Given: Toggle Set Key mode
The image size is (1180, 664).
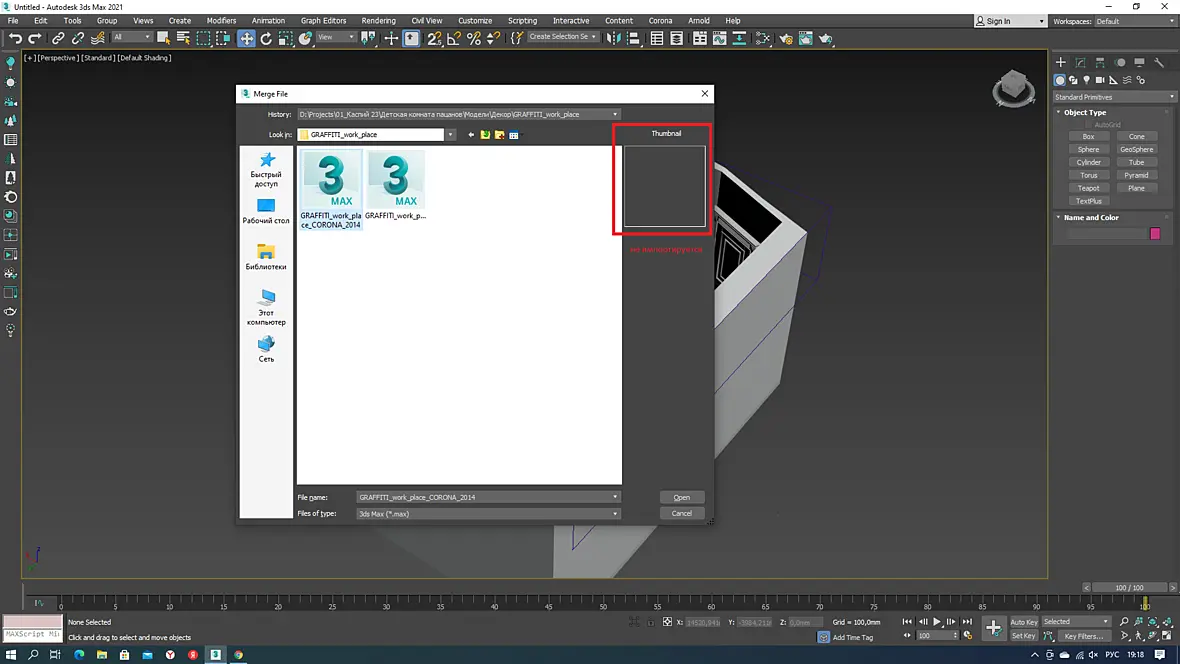Looking at the screenshot, I should tap(1023, 636).
